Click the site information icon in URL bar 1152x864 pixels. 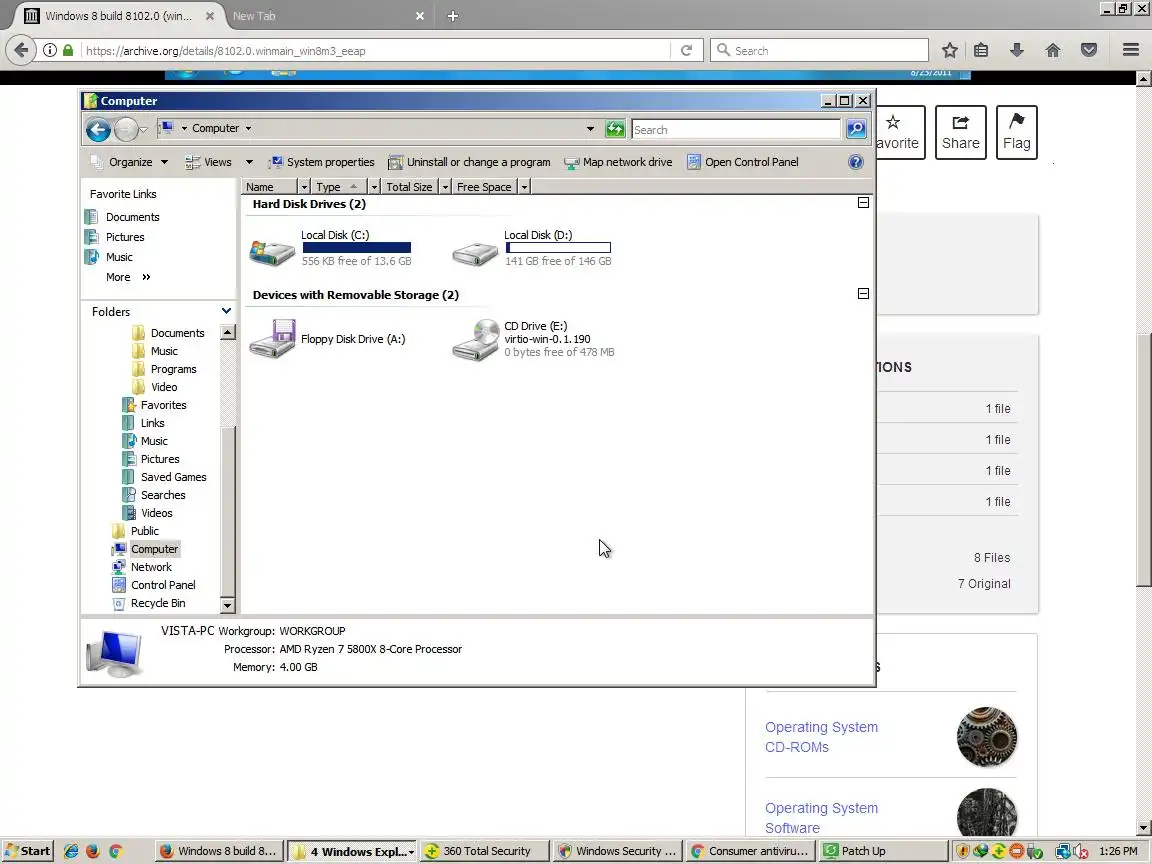tap(49, 50)
